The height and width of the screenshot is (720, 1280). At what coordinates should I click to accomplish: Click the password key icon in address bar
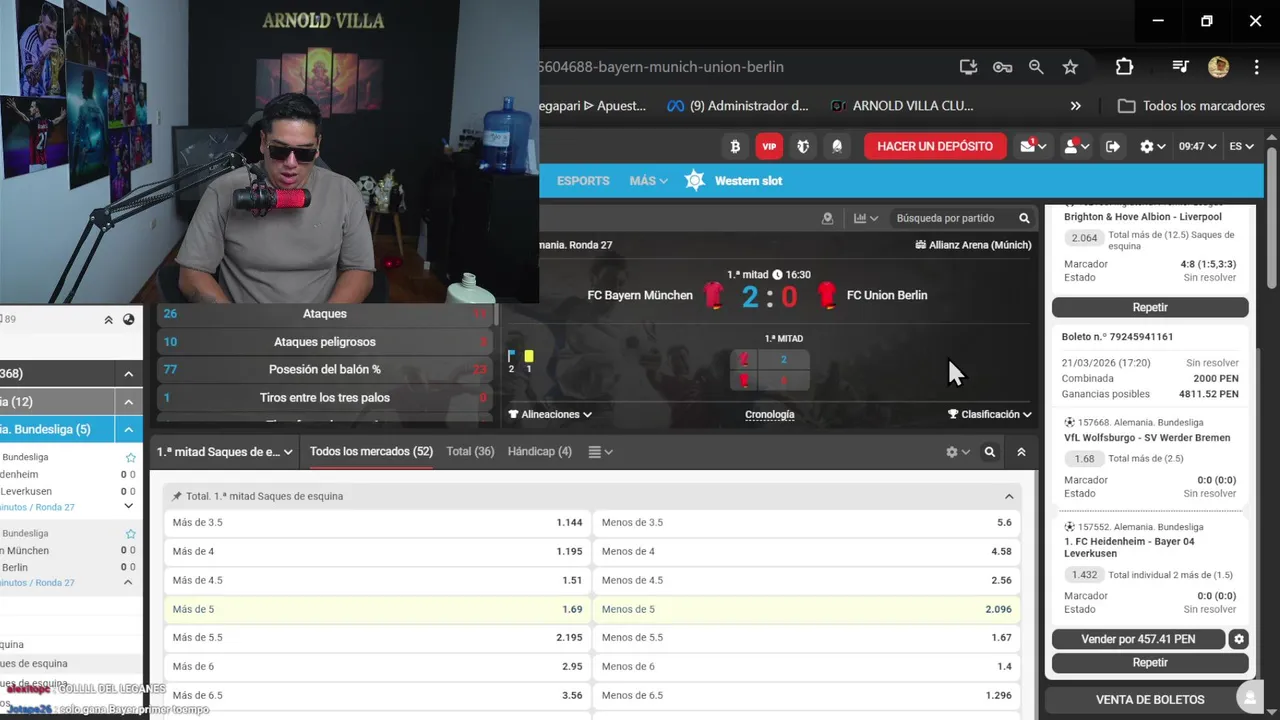pos(1002,67)
